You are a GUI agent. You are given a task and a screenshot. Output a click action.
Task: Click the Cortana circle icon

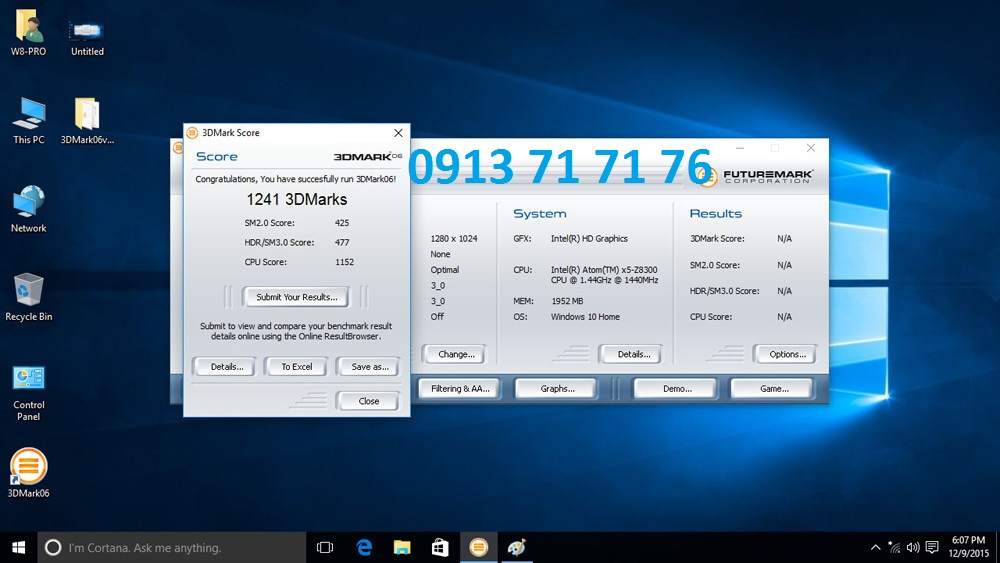click(53, 547)
